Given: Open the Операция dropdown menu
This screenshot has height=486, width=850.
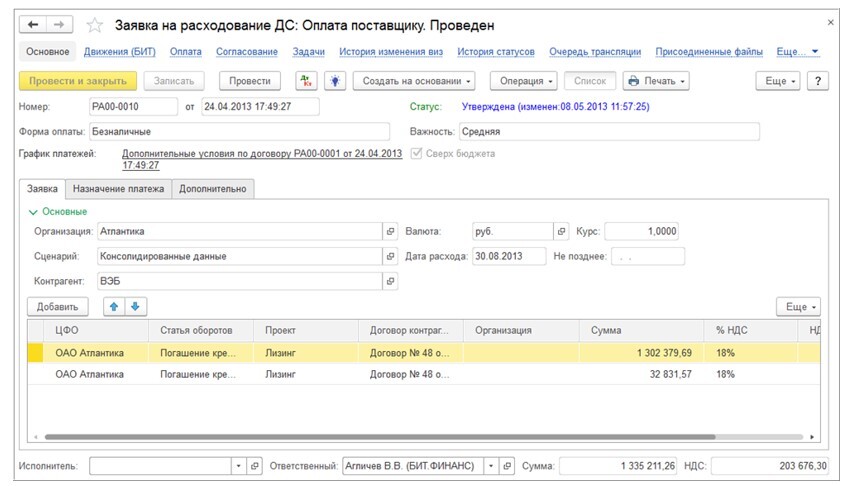Looking at the screenshot, I should tap(524, 81).
